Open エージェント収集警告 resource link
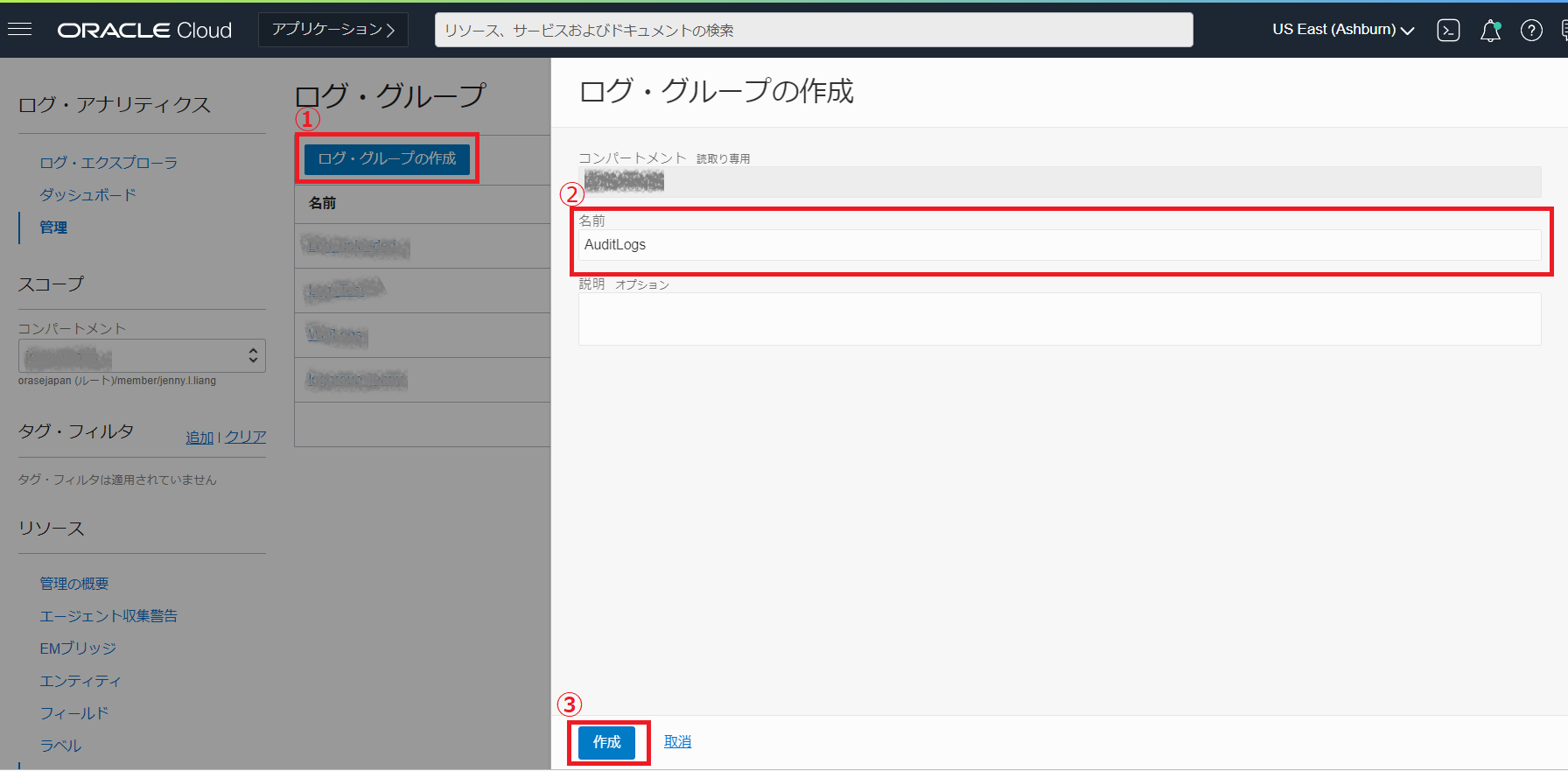Image resolution: width=1568 pixels, height=771 pixels. [x=108, y=616]
